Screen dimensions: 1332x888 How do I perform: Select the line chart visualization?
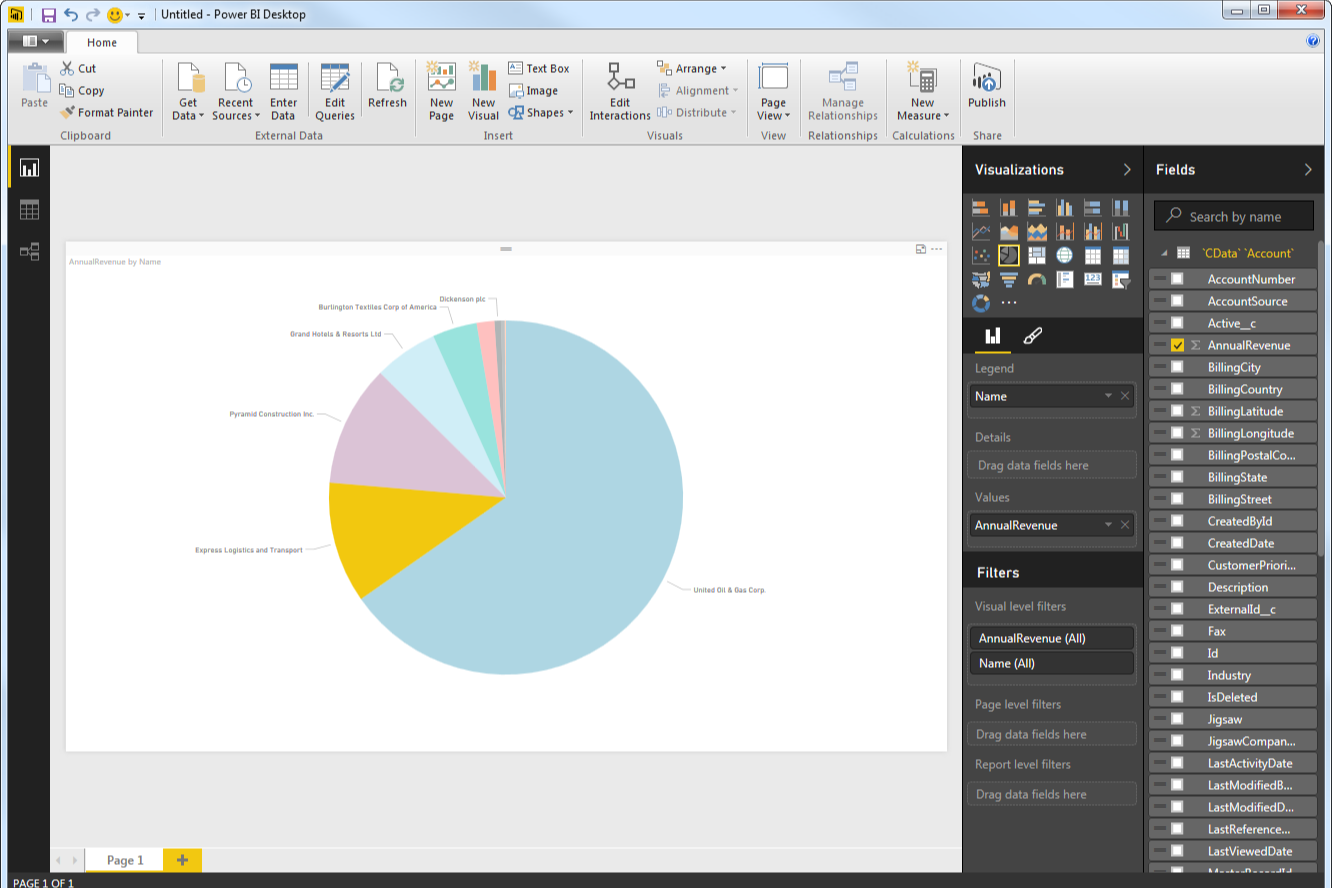click(x=981, y=232)
